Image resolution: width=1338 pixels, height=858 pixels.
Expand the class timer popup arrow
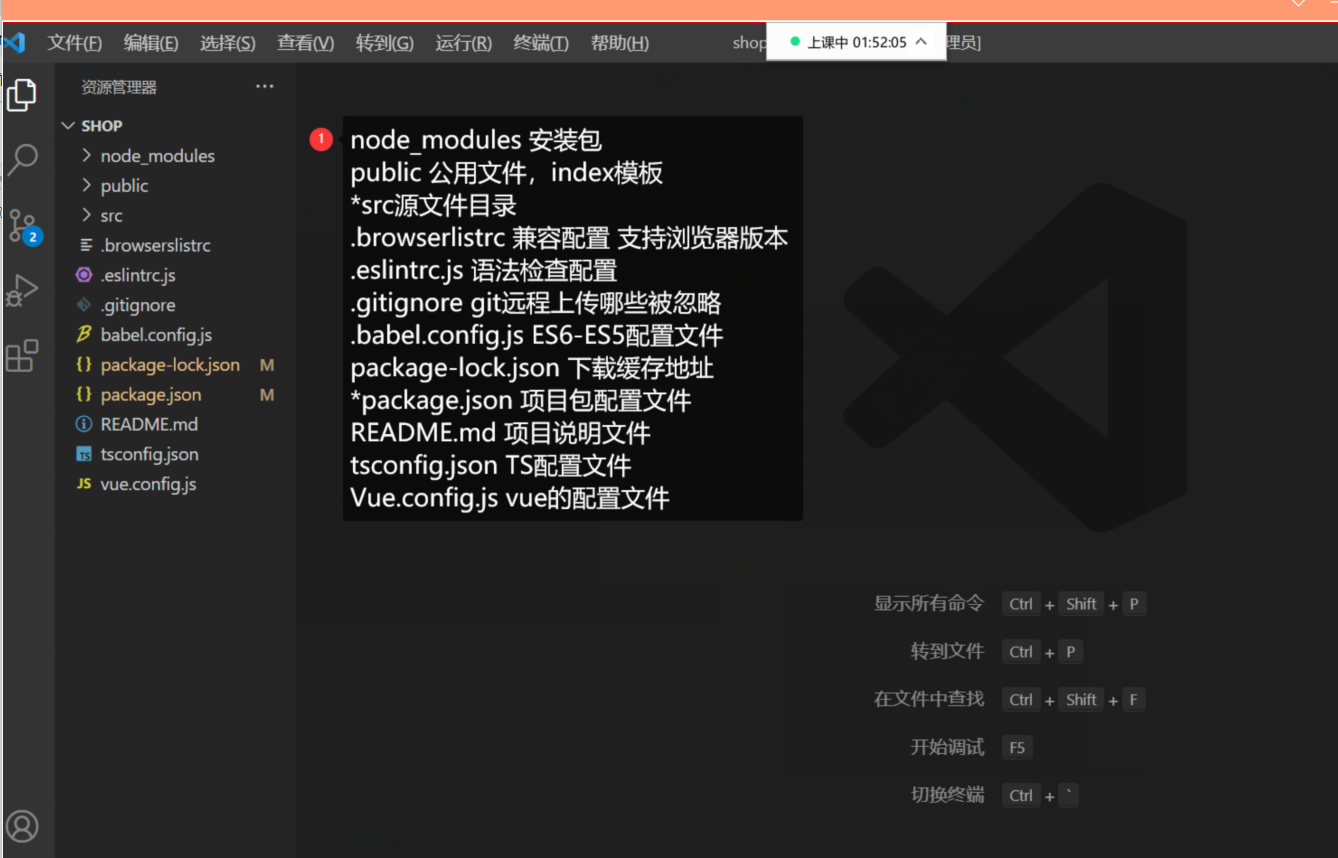pyautogui.click(x=921, y=42)
